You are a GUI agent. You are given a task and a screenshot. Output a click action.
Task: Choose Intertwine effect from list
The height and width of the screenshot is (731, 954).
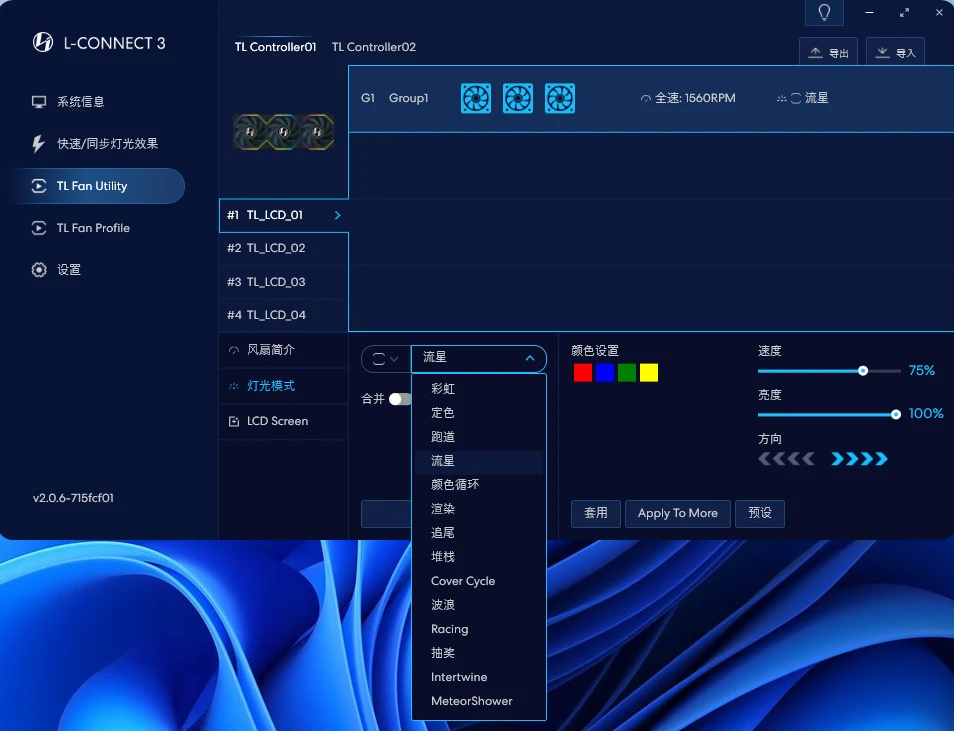[x=479, y=677]
